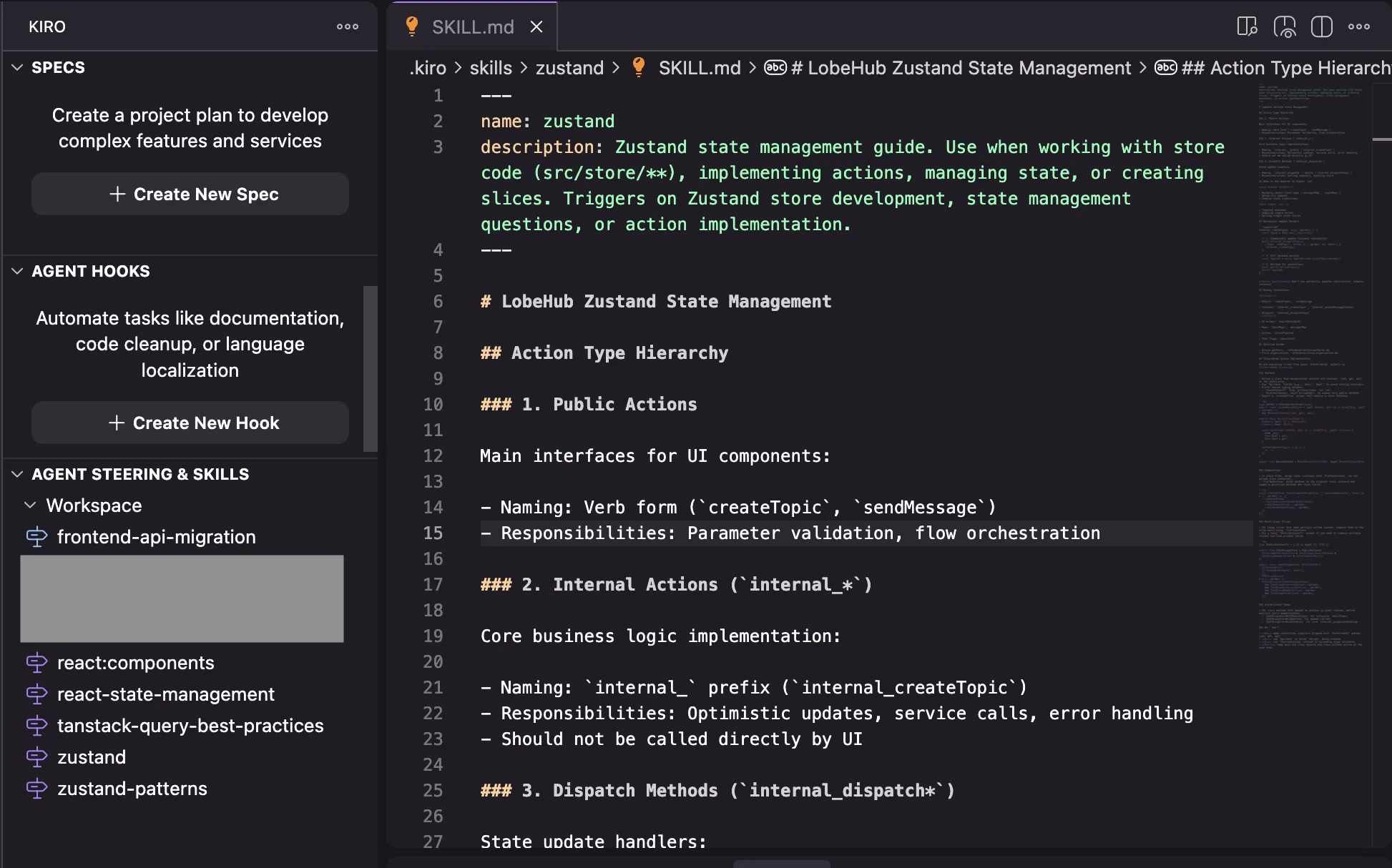The height and width of the screenshot is (868, 1392).
Task: Click icon beside react-state-management
Action: click(x=36, y=694)
